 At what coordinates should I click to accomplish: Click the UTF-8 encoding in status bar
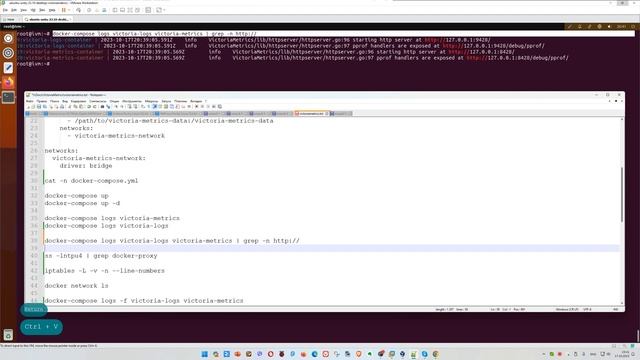[x=587, y=309]
